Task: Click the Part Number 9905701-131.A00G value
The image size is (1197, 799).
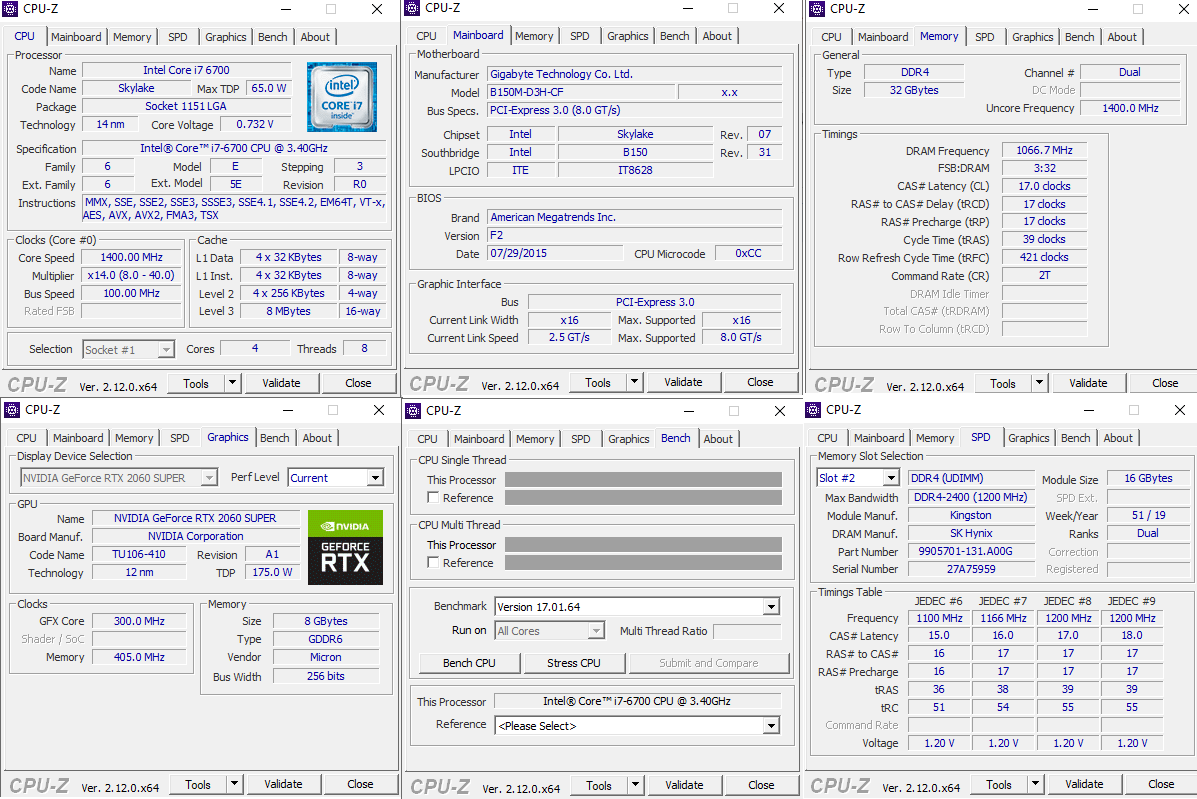Action: click(x=970, y=551)
